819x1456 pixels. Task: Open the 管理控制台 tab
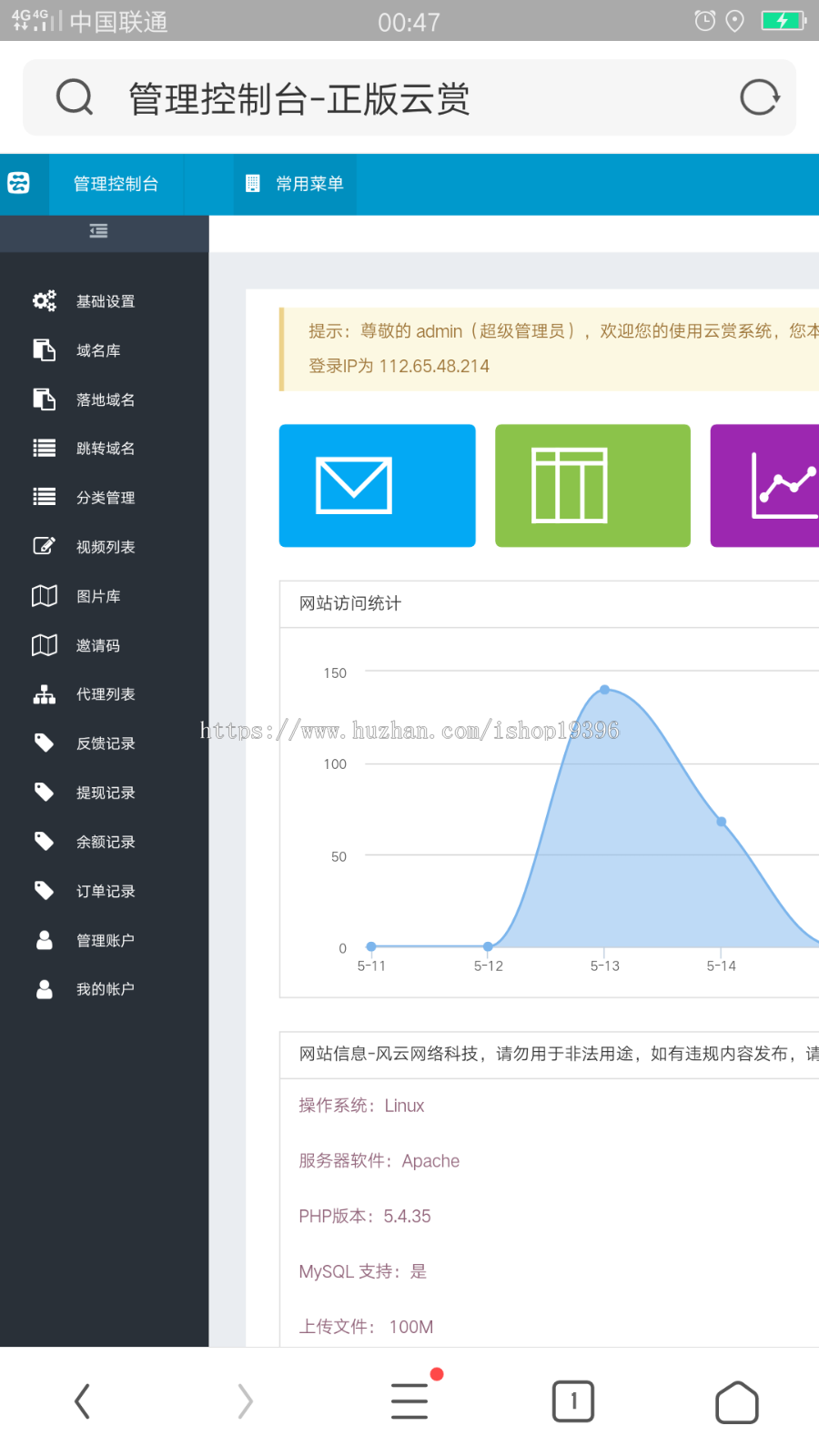coord(116,184)
